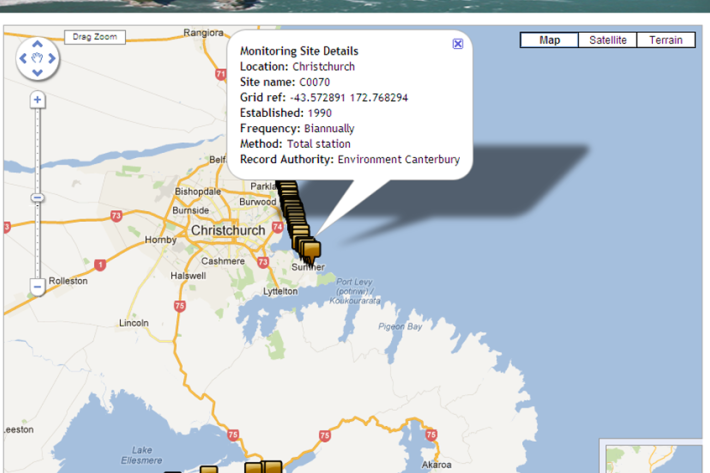Pan the map right with arrow
The height and width of the screenshot is (473, 710).
[x=51, y=58]
